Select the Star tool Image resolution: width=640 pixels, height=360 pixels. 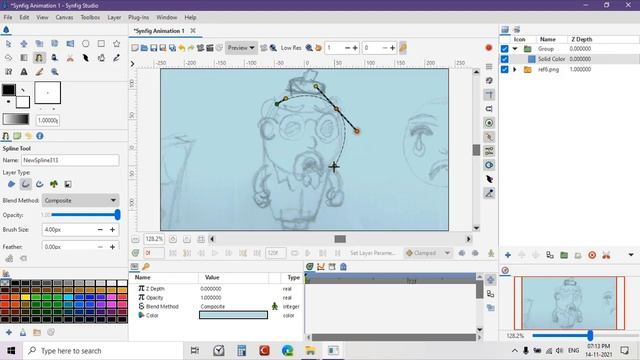click(x=116, y=44)
